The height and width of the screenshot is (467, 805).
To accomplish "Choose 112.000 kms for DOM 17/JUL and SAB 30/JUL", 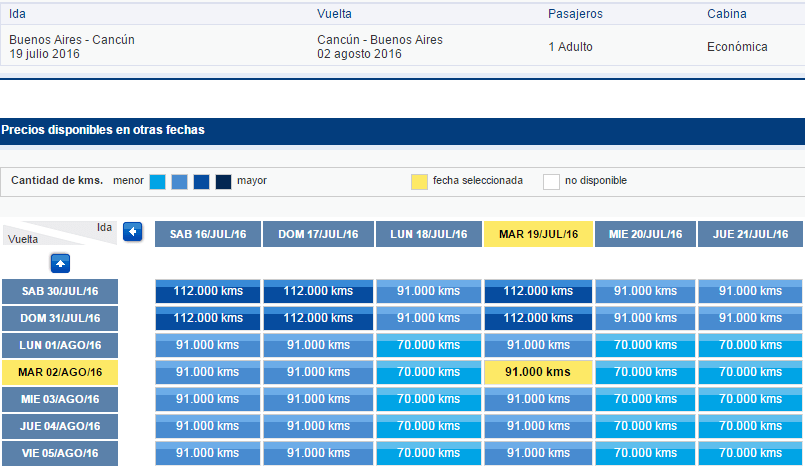I will 318,291.
